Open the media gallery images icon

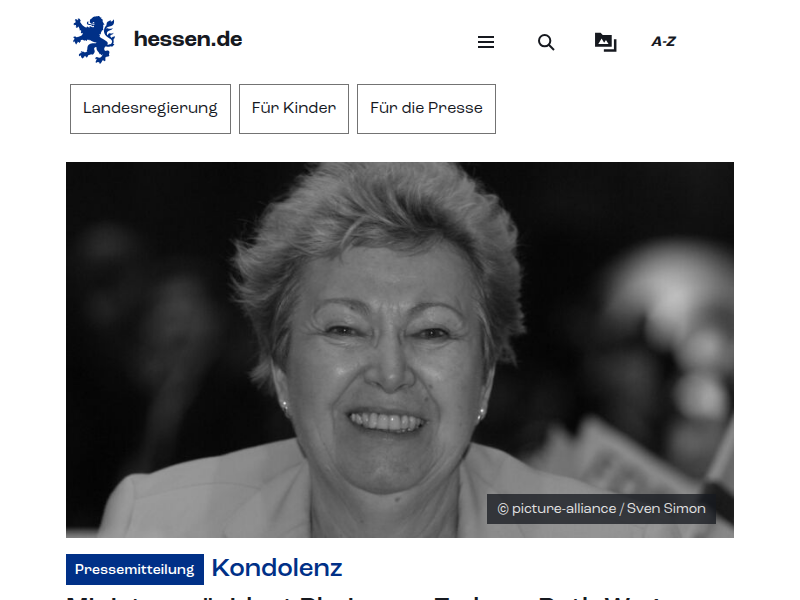(x=606, y=42)
